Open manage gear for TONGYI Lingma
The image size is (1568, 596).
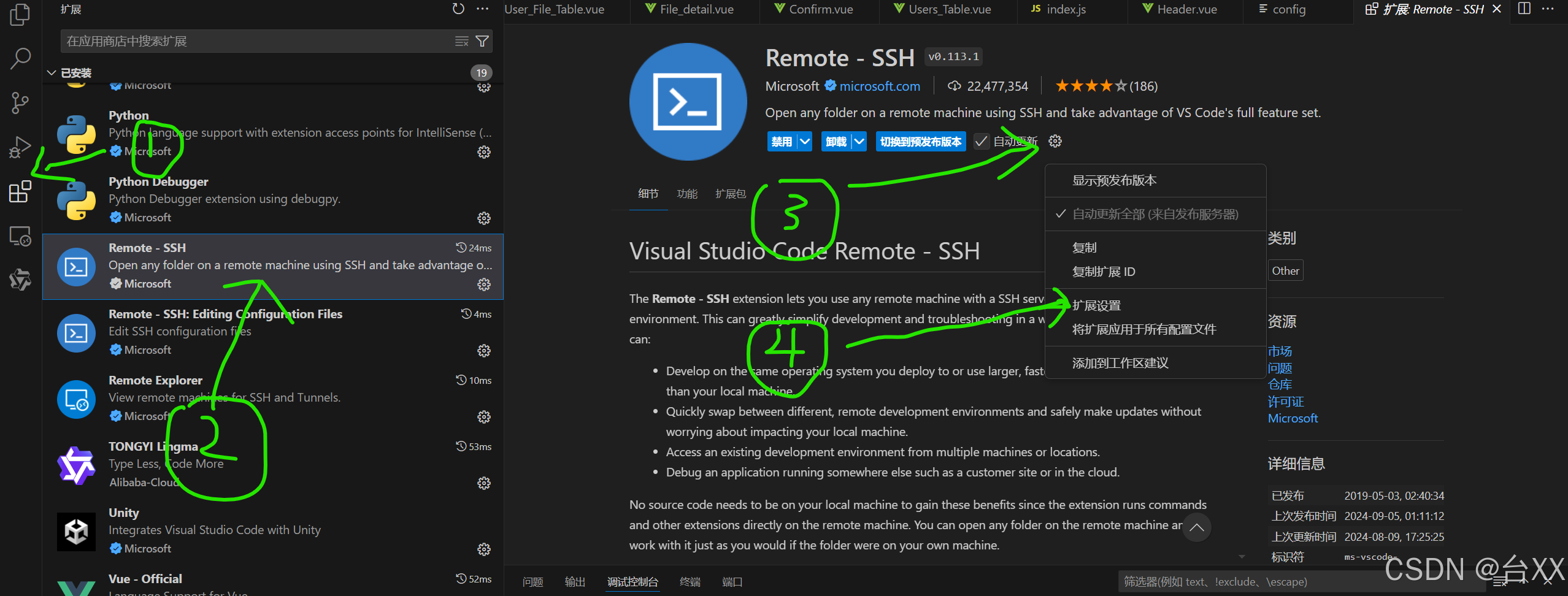[x=484, y=483]
